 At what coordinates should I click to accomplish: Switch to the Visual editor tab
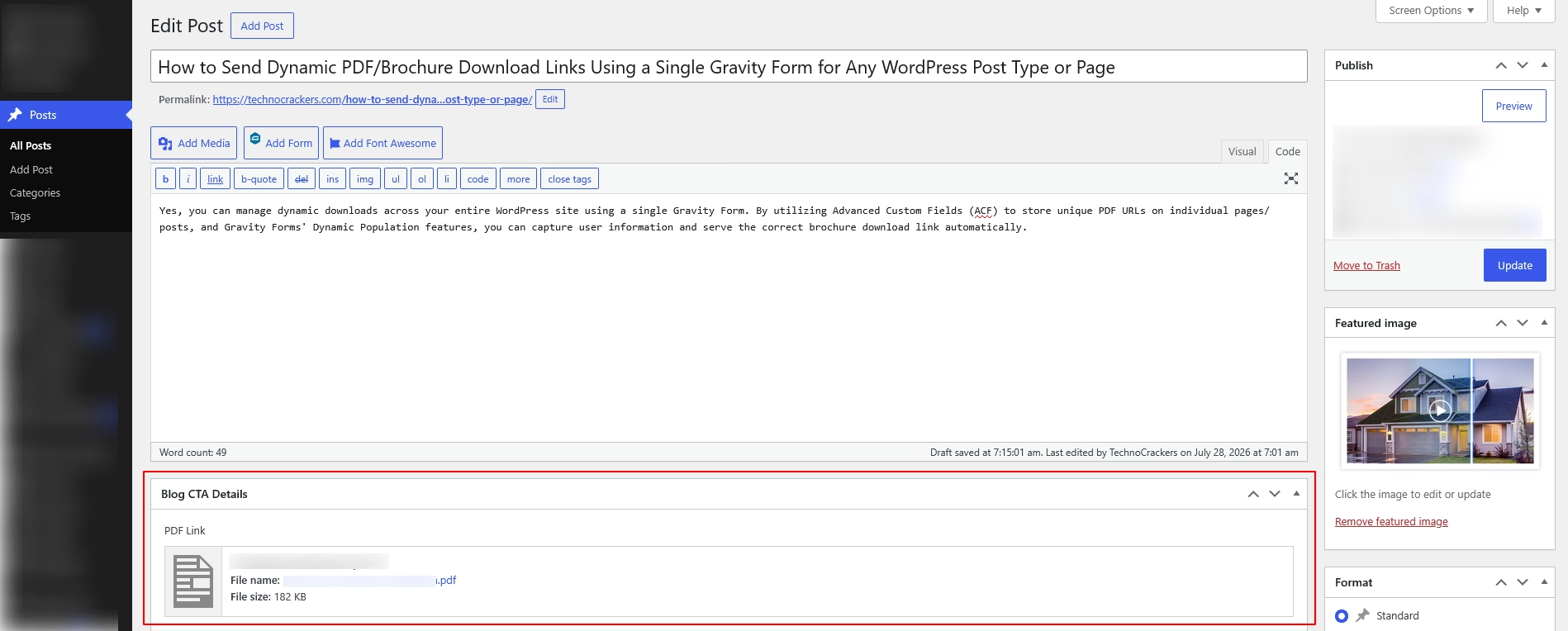[1242, 151]
